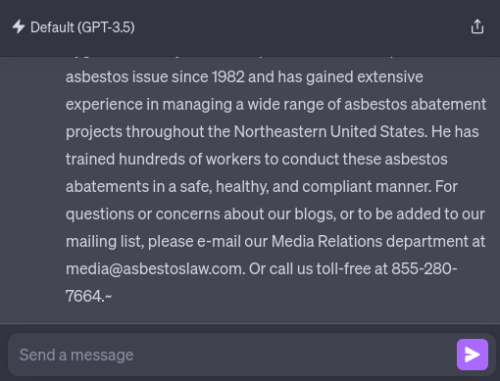Click the word trained in the response
Viewport: 500px width, 381px height.
[90, 159]
